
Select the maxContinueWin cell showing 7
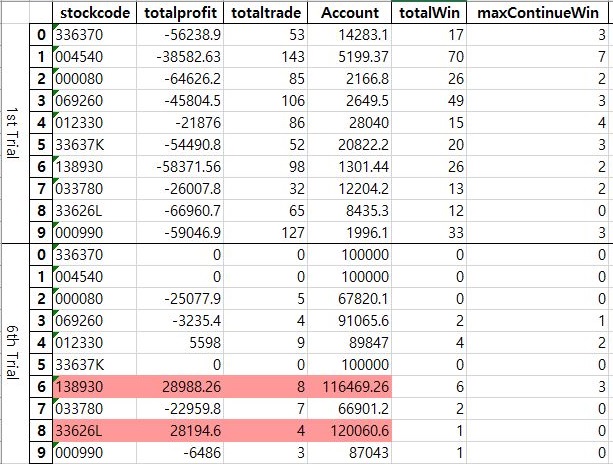tap(538, 57)
